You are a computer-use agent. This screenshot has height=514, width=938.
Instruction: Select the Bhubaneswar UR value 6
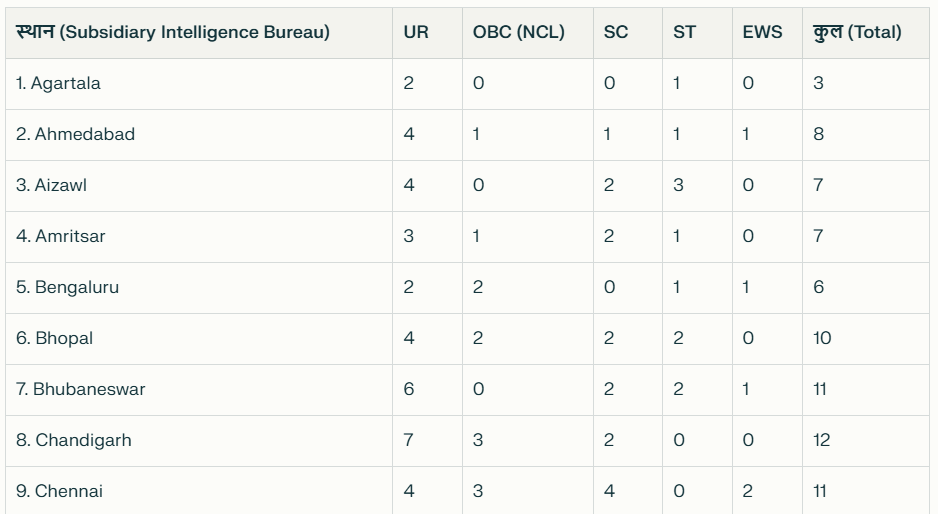pyautogui.click(x=409, y=389)
